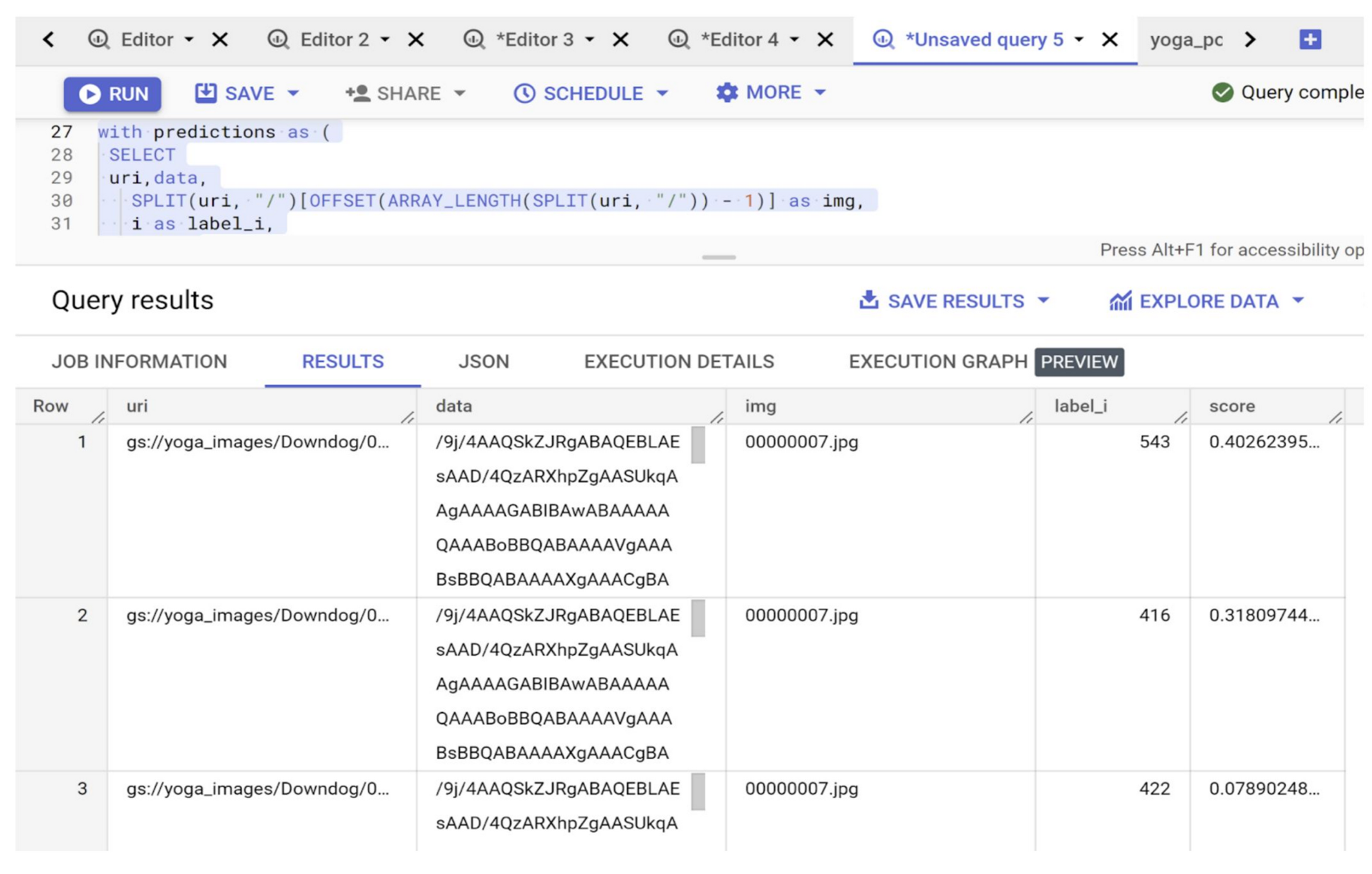
Task: Select the EXECUTION GRAPH tab
Action: [936, 362]
